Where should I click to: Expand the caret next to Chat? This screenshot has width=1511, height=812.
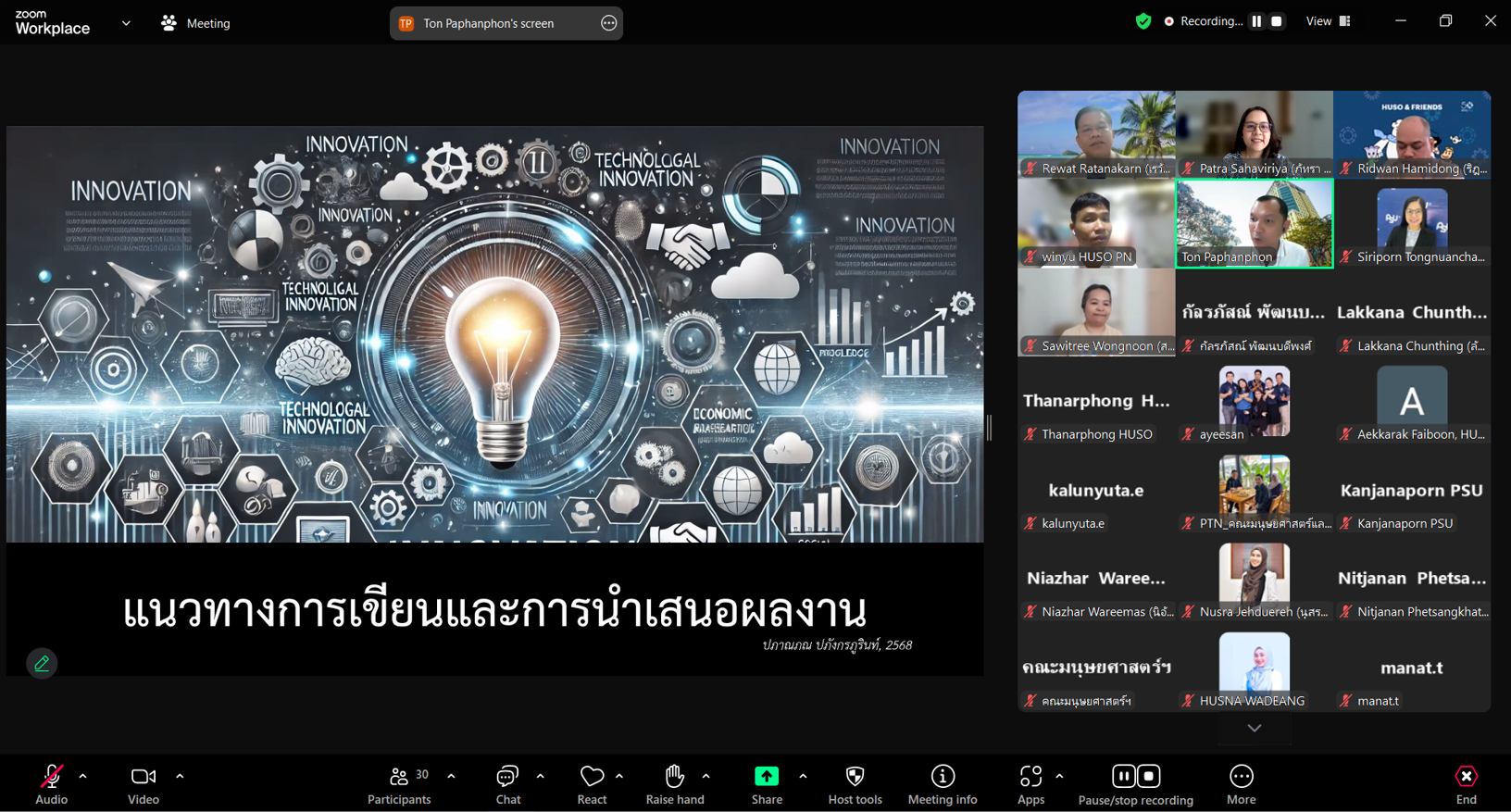540,776
